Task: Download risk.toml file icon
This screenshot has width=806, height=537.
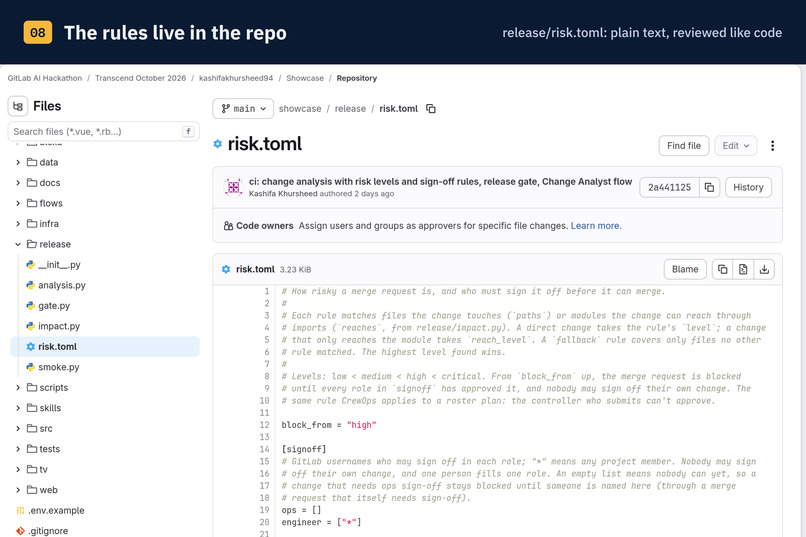Action: point(764,269)
